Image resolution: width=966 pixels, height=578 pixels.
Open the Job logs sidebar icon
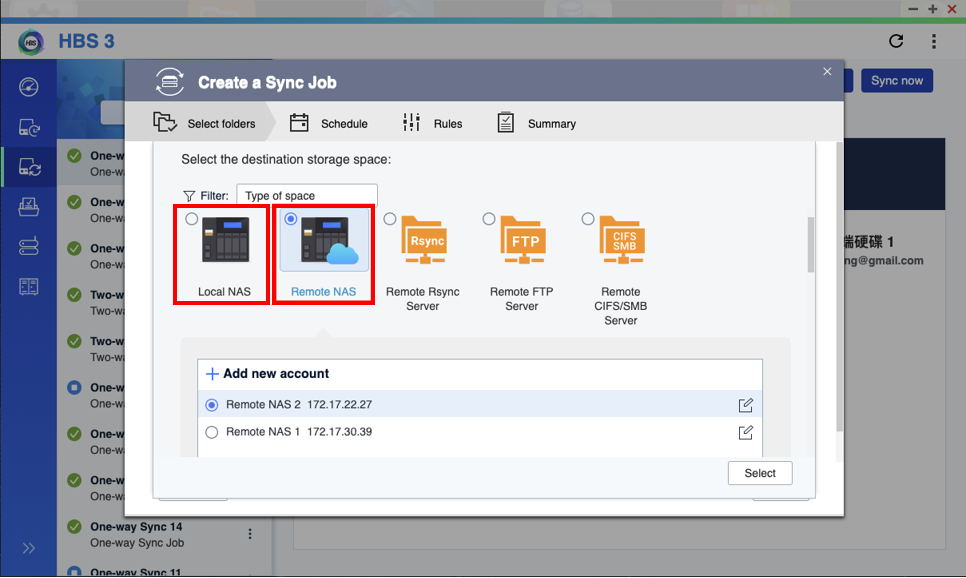[28, 287]
